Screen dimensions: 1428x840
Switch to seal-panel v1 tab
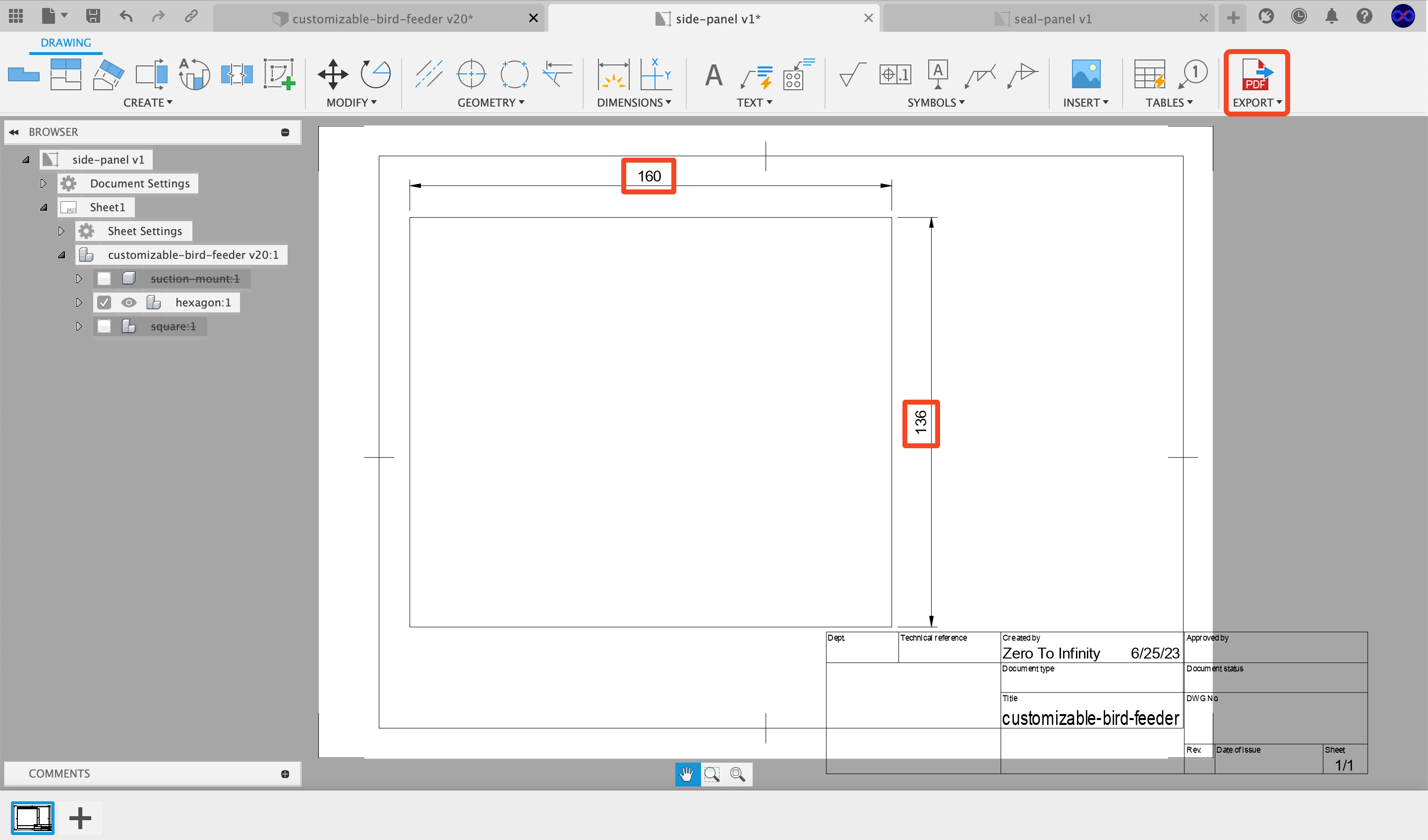[1052, 19]
